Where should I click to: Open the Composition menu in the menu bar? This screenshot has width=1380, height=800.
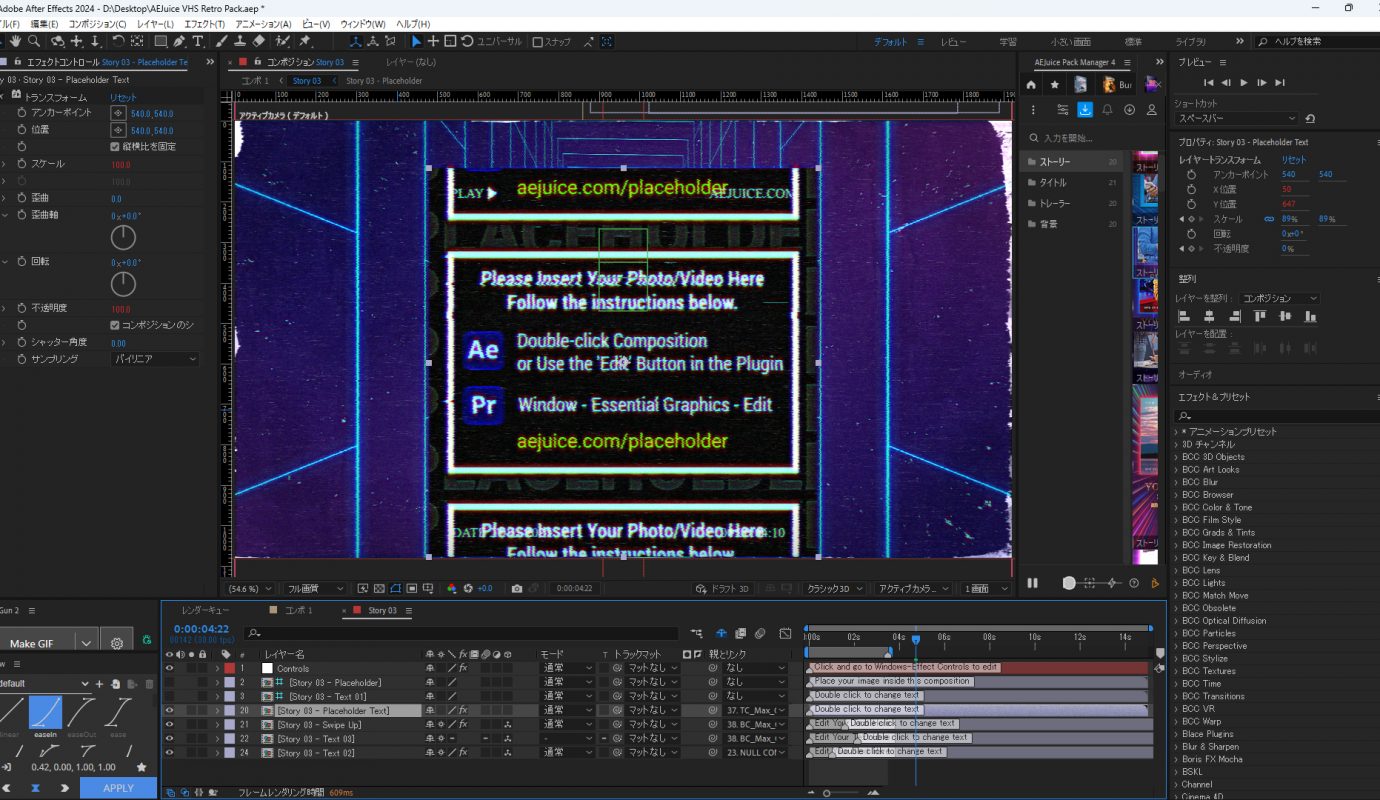[97, 23]
